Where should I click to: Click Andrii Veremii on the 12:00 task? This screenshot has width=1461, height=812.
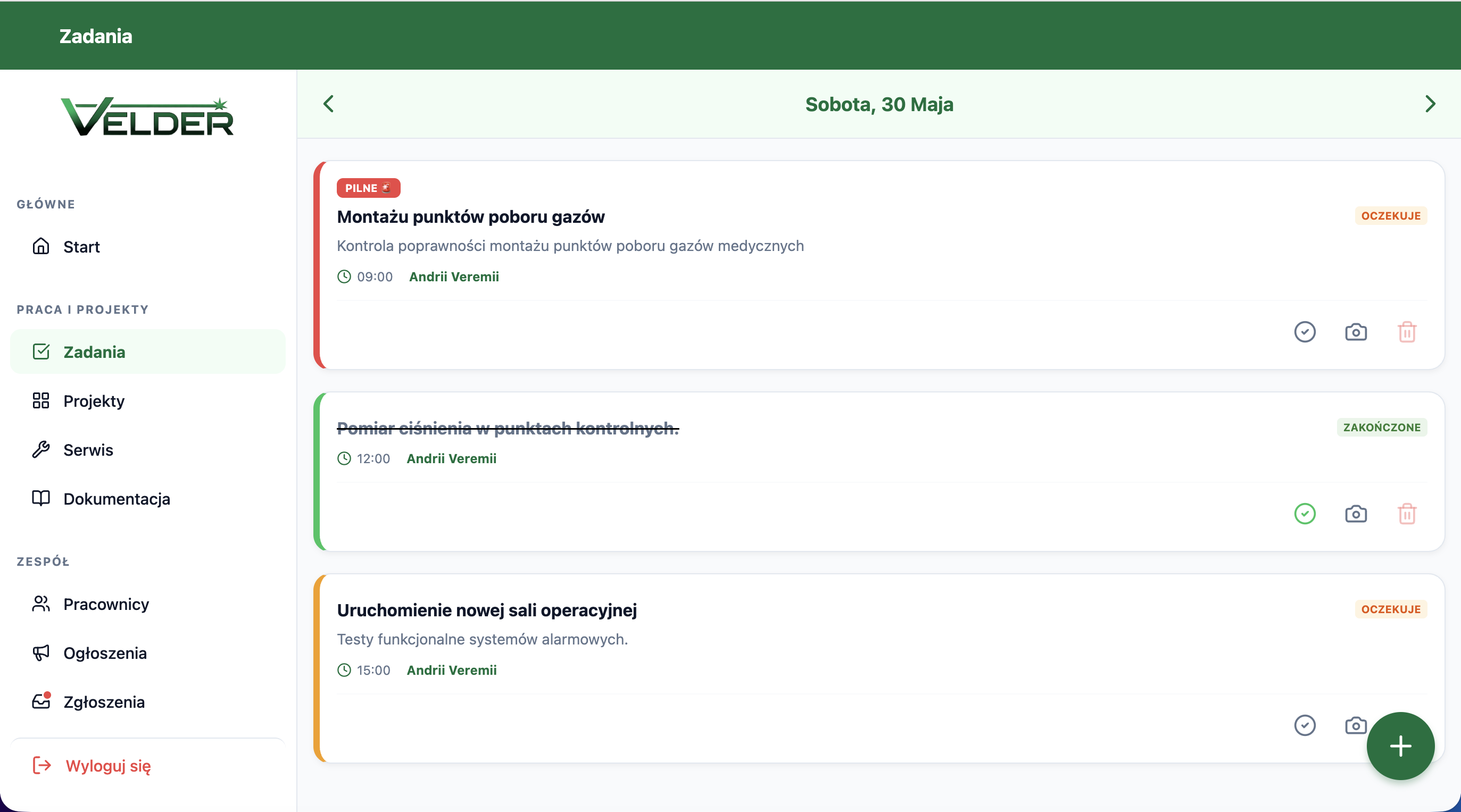[x=452, y=459]
